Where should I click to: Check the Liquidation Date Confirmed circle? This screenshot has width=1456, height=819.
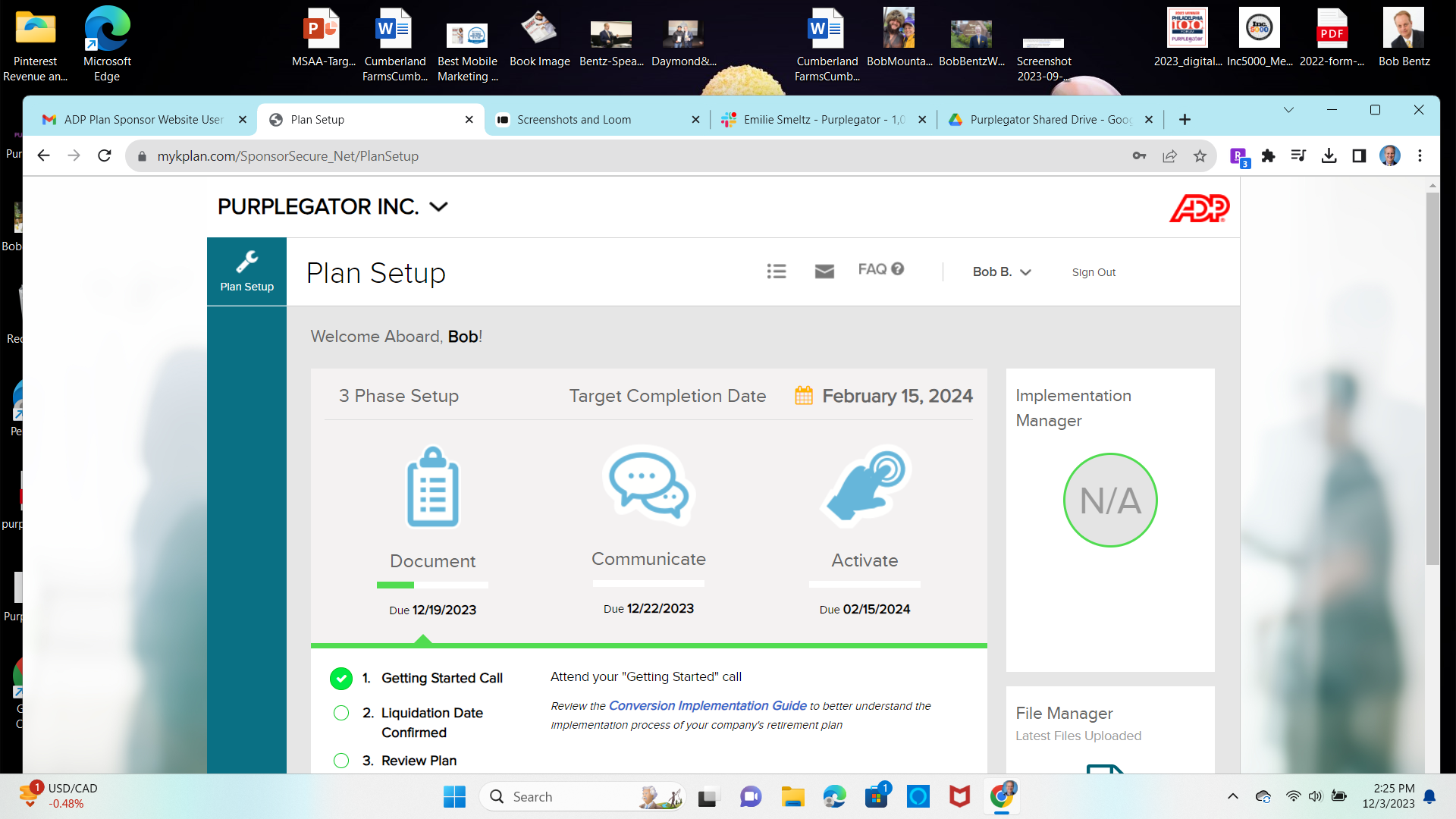[341, 713]
